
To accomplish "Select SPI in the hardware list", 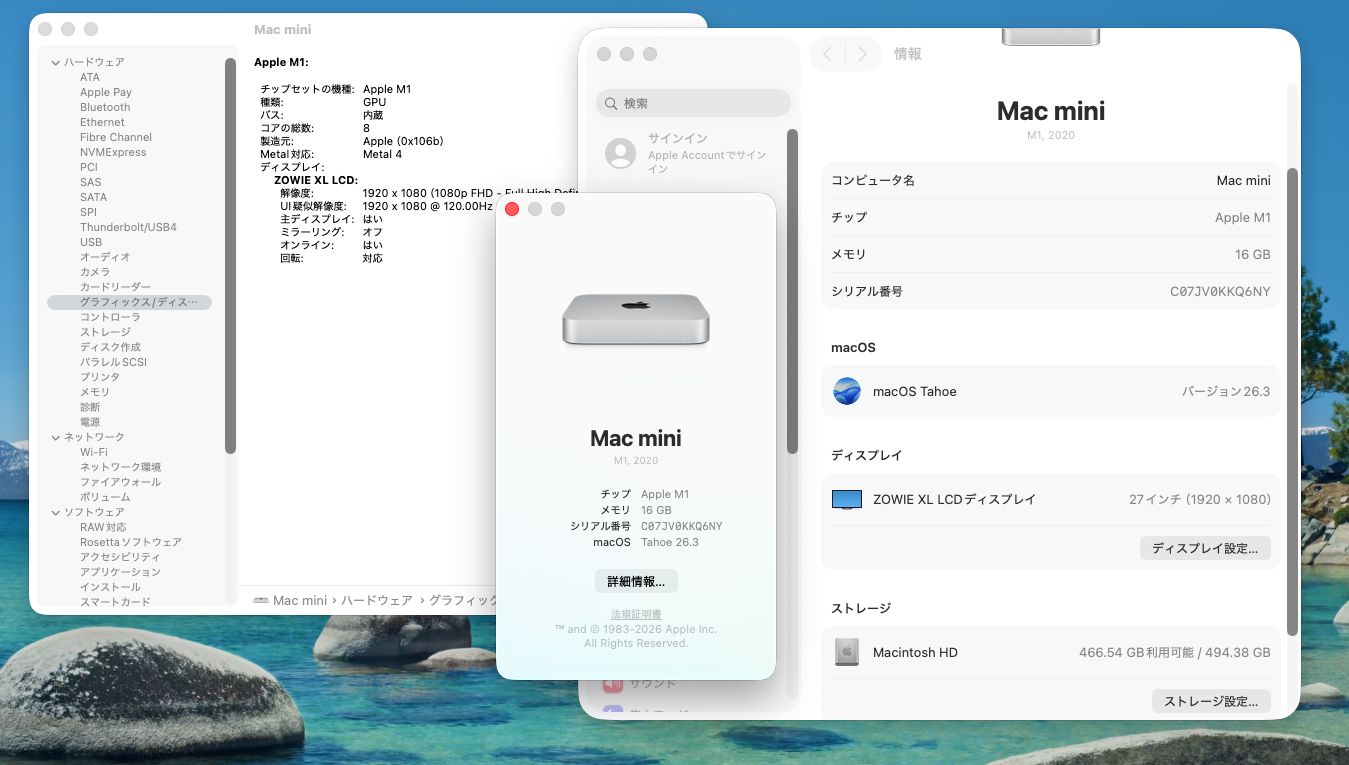I will (x=88, y=212).
